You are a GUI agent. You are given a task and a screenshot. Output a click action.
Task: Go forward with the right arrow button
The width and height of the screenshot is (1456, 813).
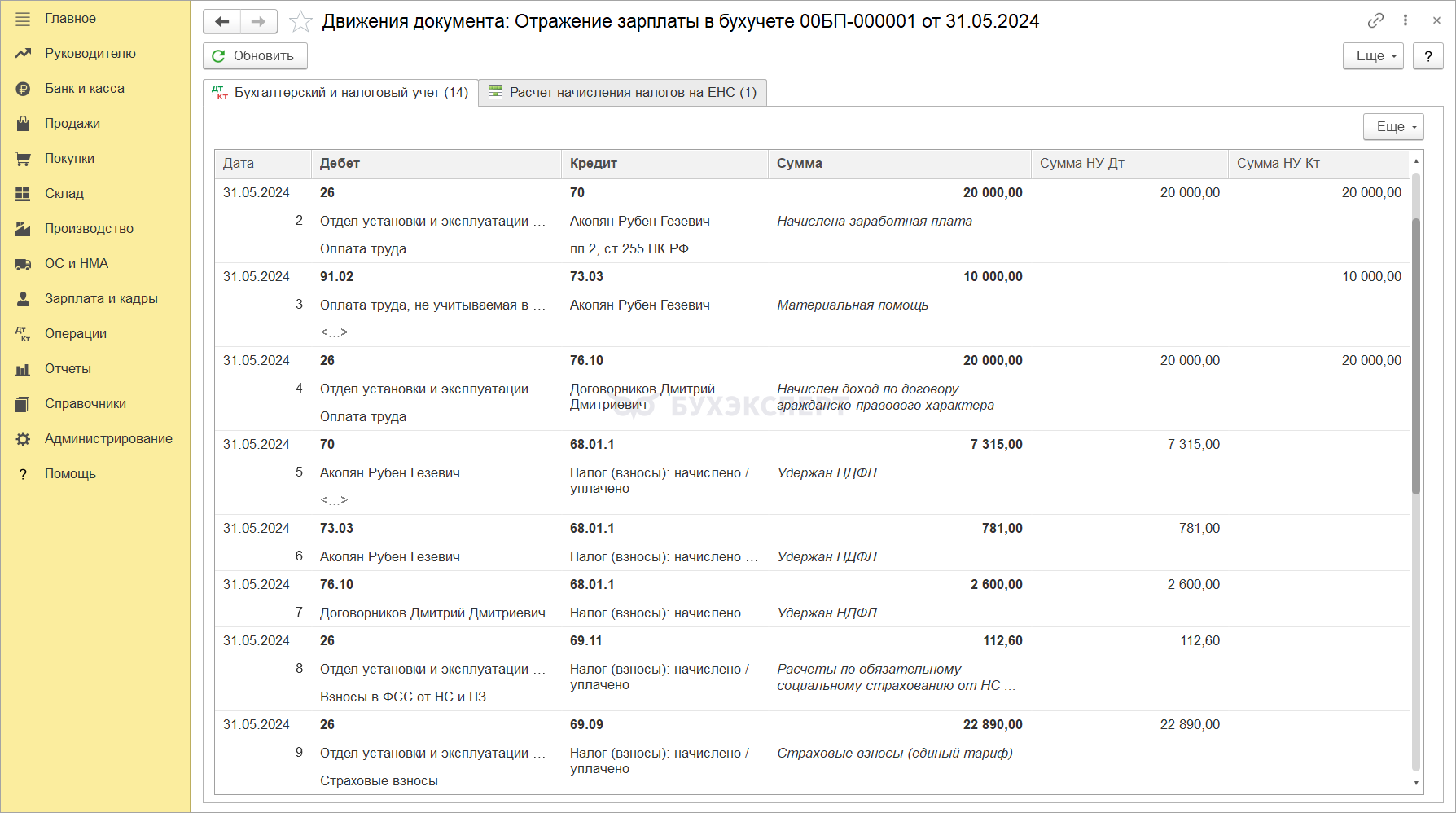[x=259, y=21]
